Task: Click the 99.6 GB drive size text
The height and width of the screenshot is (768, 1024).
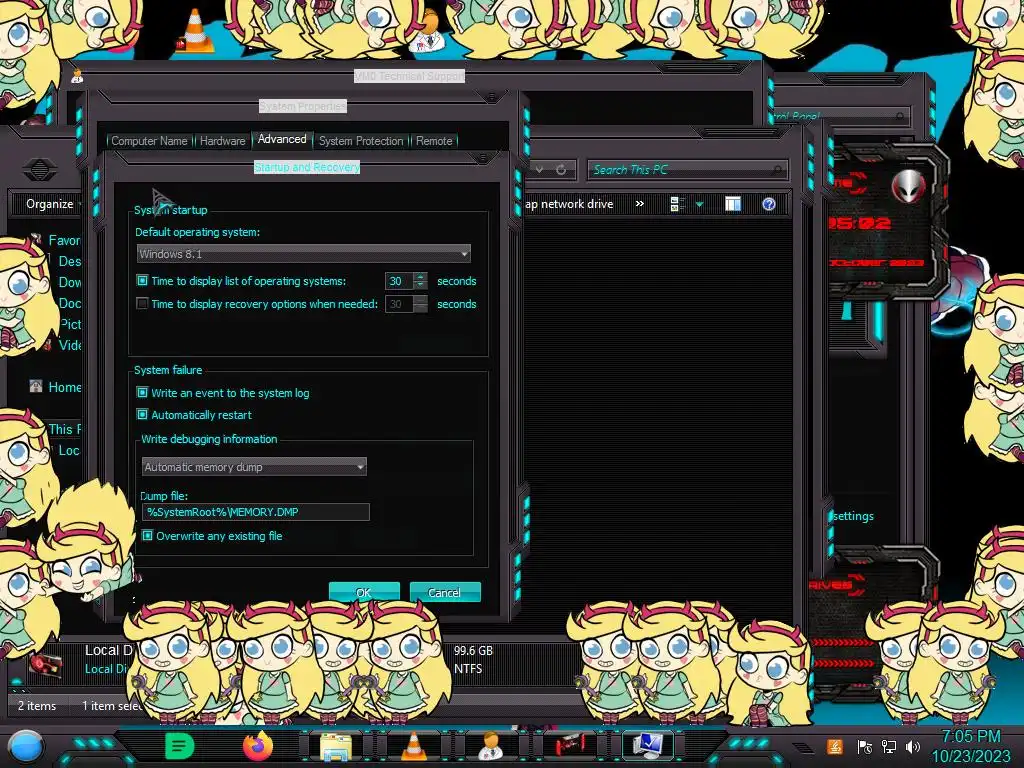Action: click(473, 650)
